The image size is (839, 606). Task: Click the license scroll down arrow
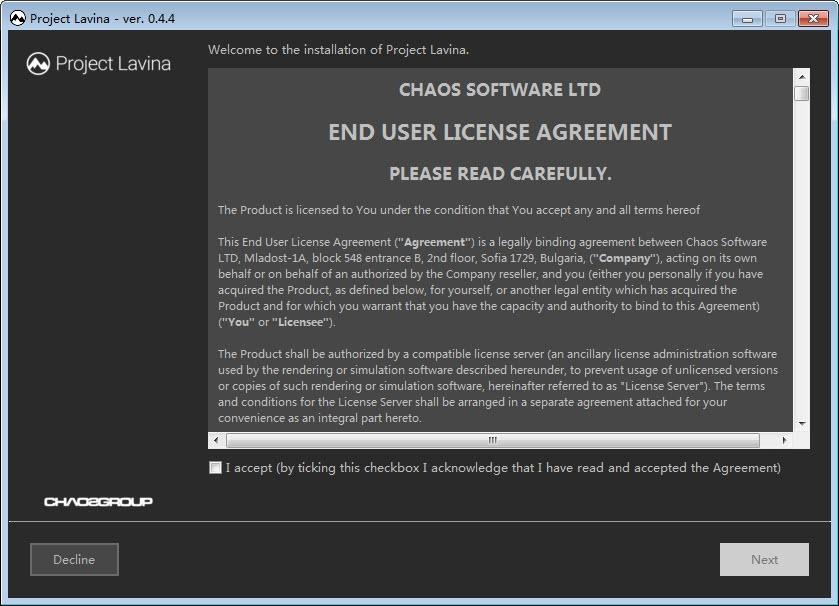802,424
